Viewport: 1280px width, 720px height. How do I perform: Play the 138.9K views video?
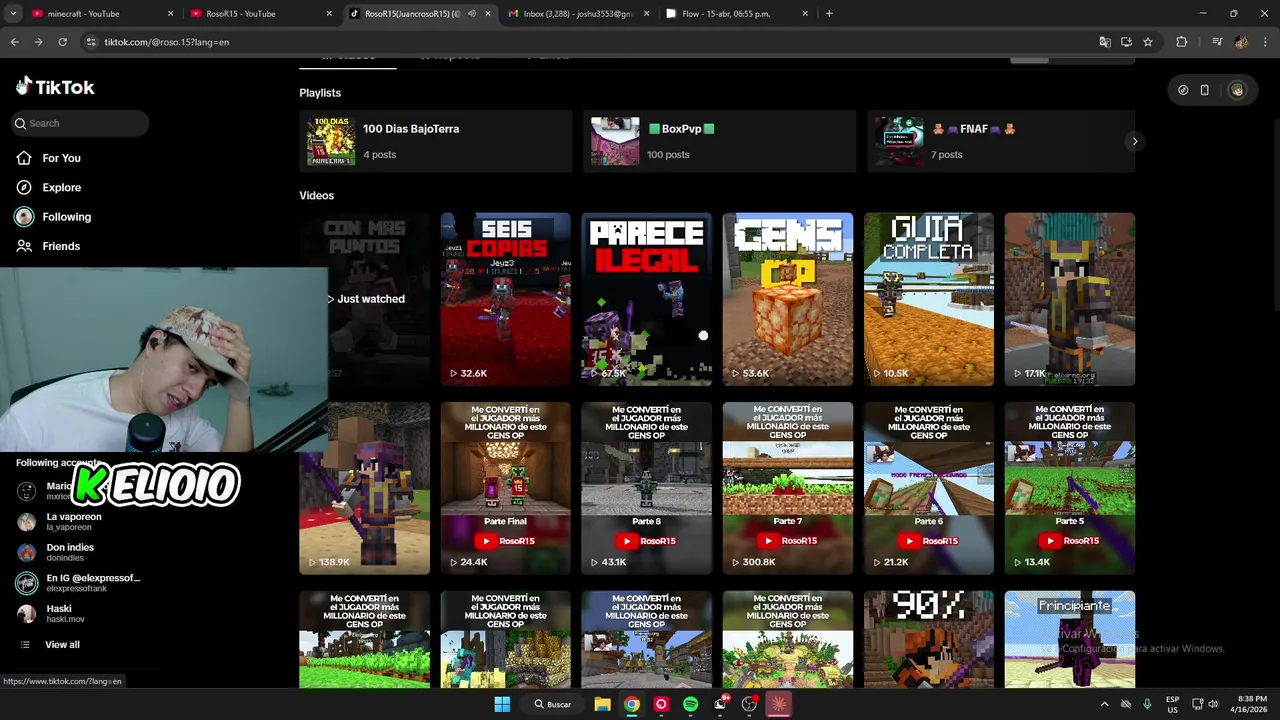365,488
